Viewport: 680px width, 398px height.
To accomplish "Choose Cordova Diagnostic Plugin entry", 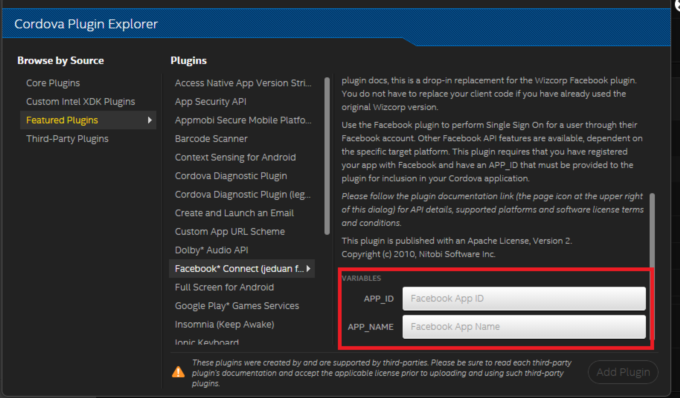I will [x=231, y=176].
